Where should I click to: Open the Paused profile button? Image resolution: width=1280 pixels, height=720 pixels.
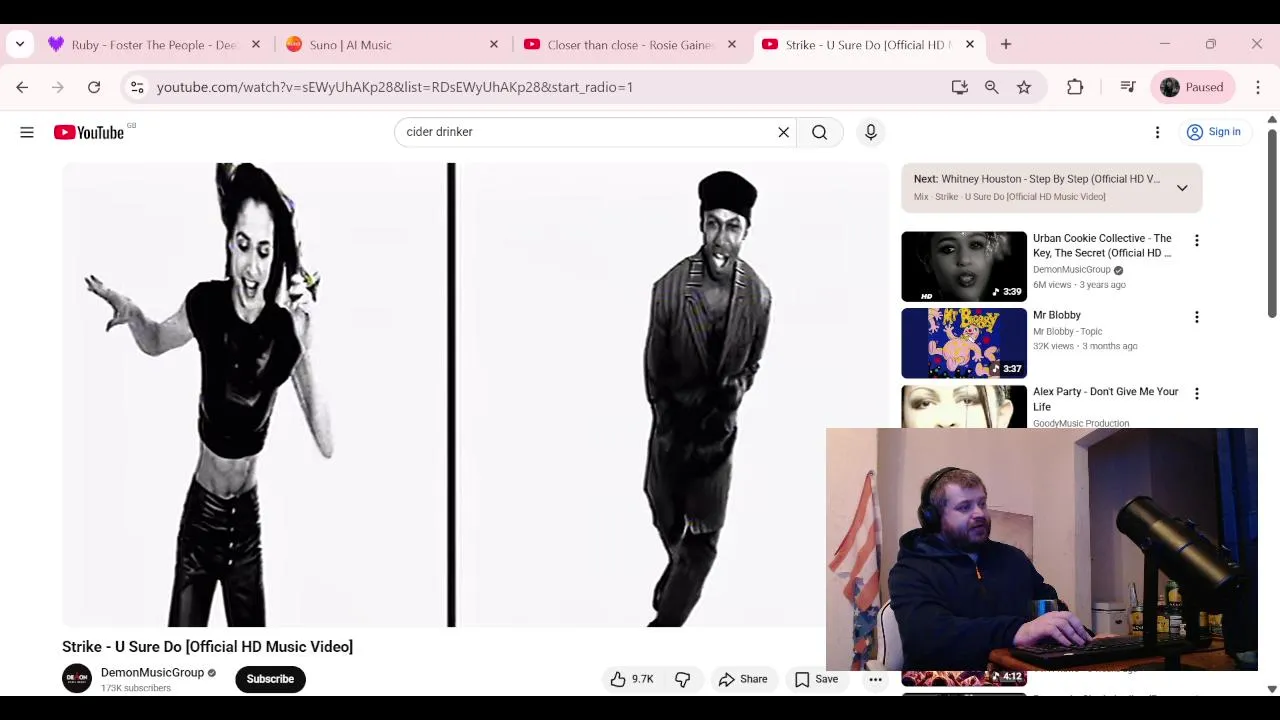[1193, 87]
